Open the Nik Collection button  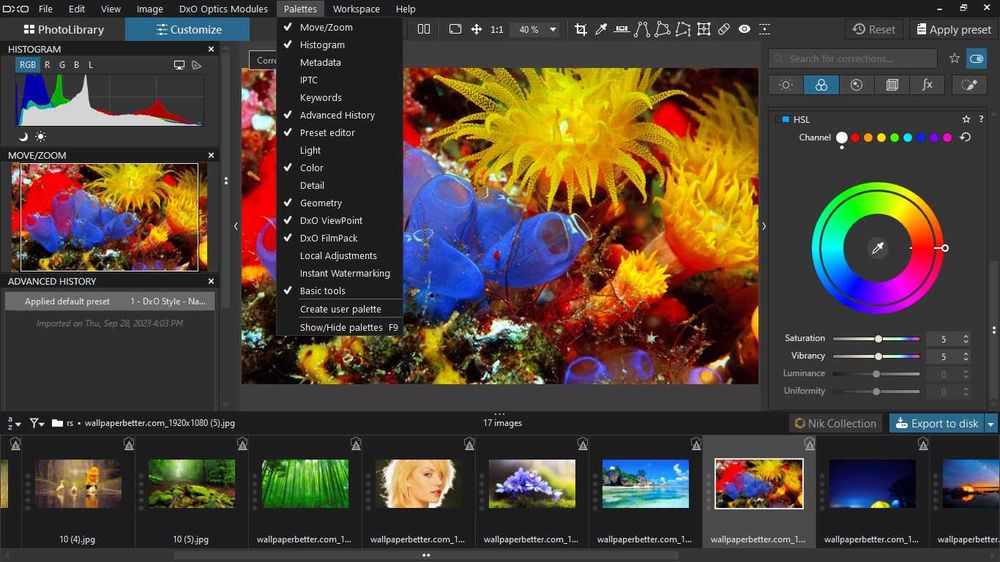point(836,424)
